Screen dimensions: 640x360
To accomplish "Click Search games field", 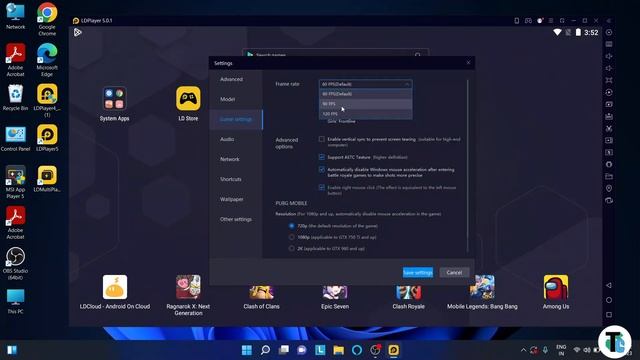I will point(336,54).
